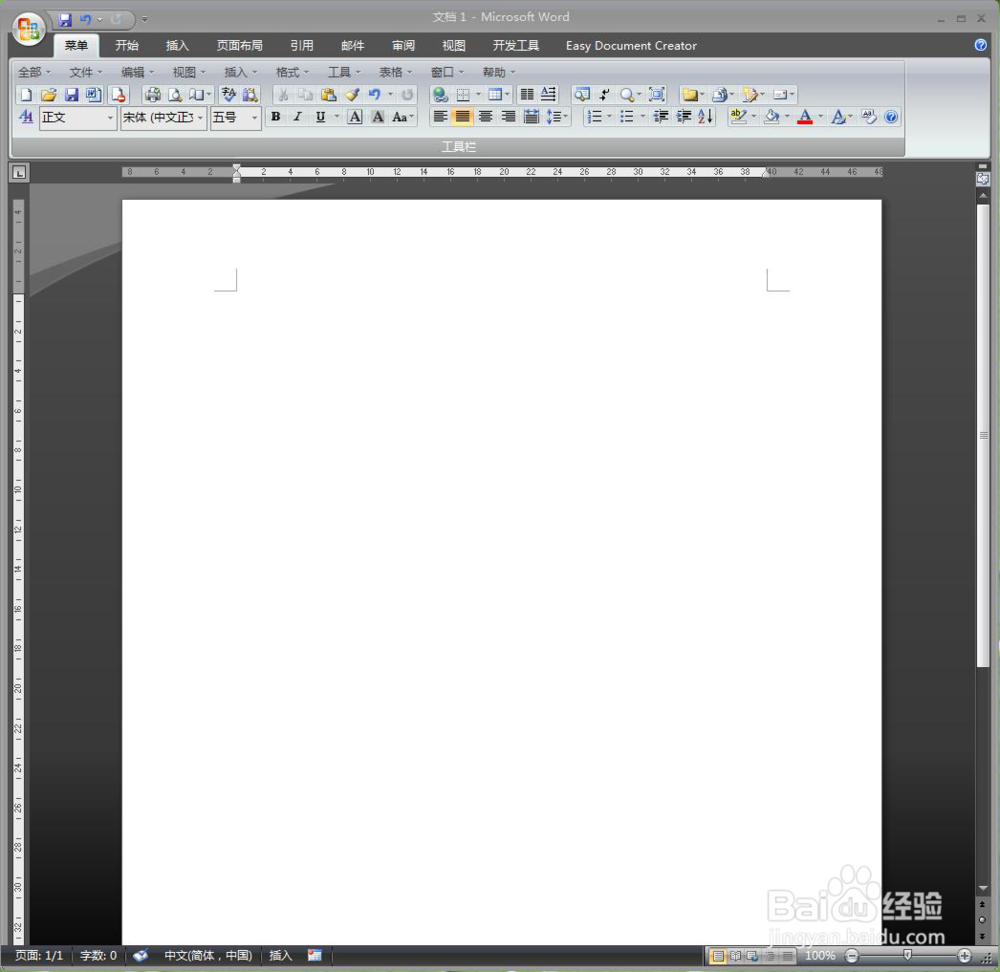Viewport: 1000px width, 972px height.
Task: Open the 表格 menu
Action: tap(395, 72)
